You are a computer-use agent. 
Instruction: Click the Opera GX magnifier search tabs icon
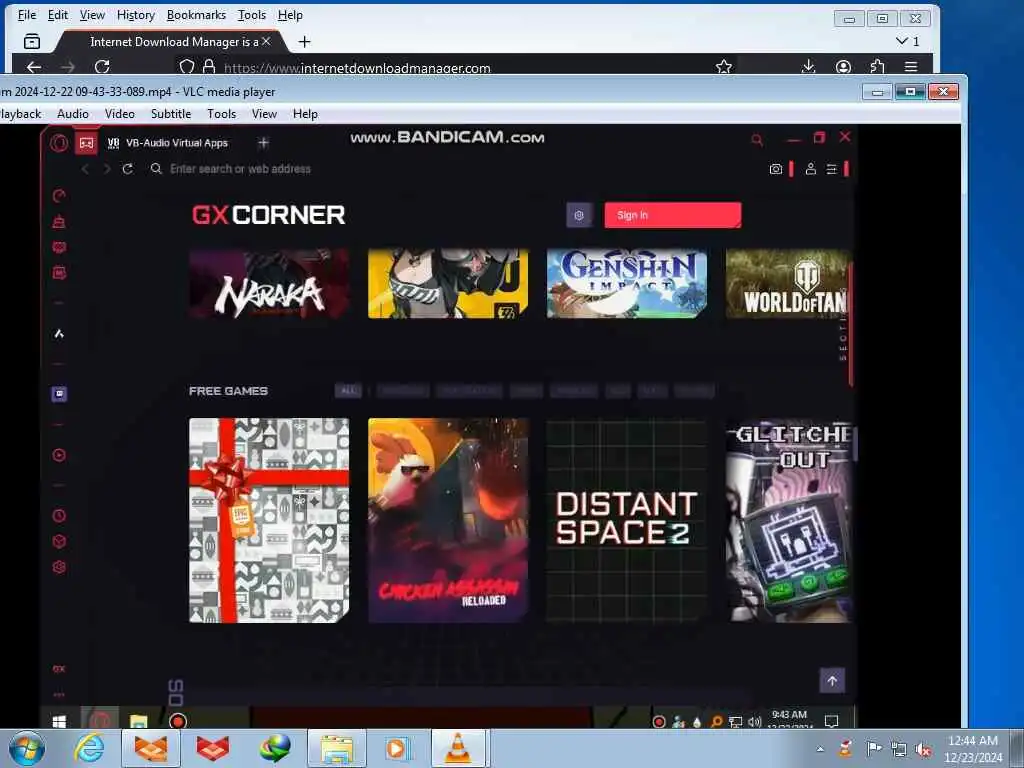[x=757, y=139]
